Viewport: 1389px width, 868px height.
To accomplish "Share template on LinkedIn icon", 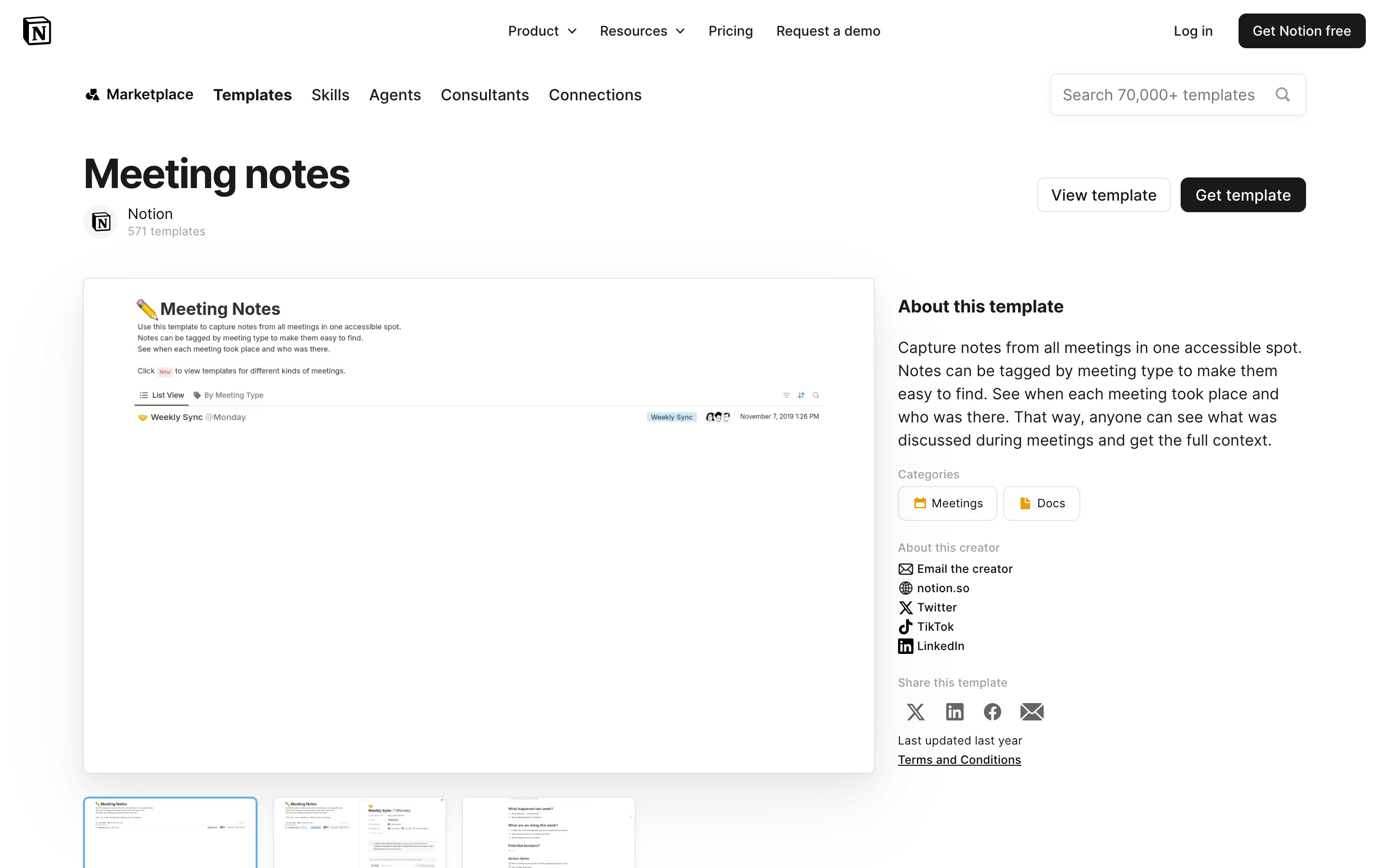I will pos(954,712).
